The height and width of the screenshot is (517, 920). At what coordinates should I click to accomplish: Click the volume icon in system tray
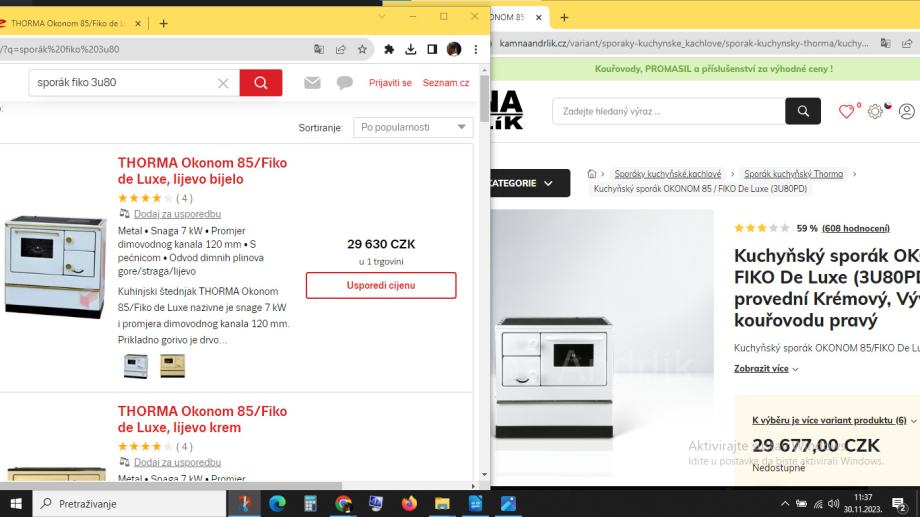point(833,504)
